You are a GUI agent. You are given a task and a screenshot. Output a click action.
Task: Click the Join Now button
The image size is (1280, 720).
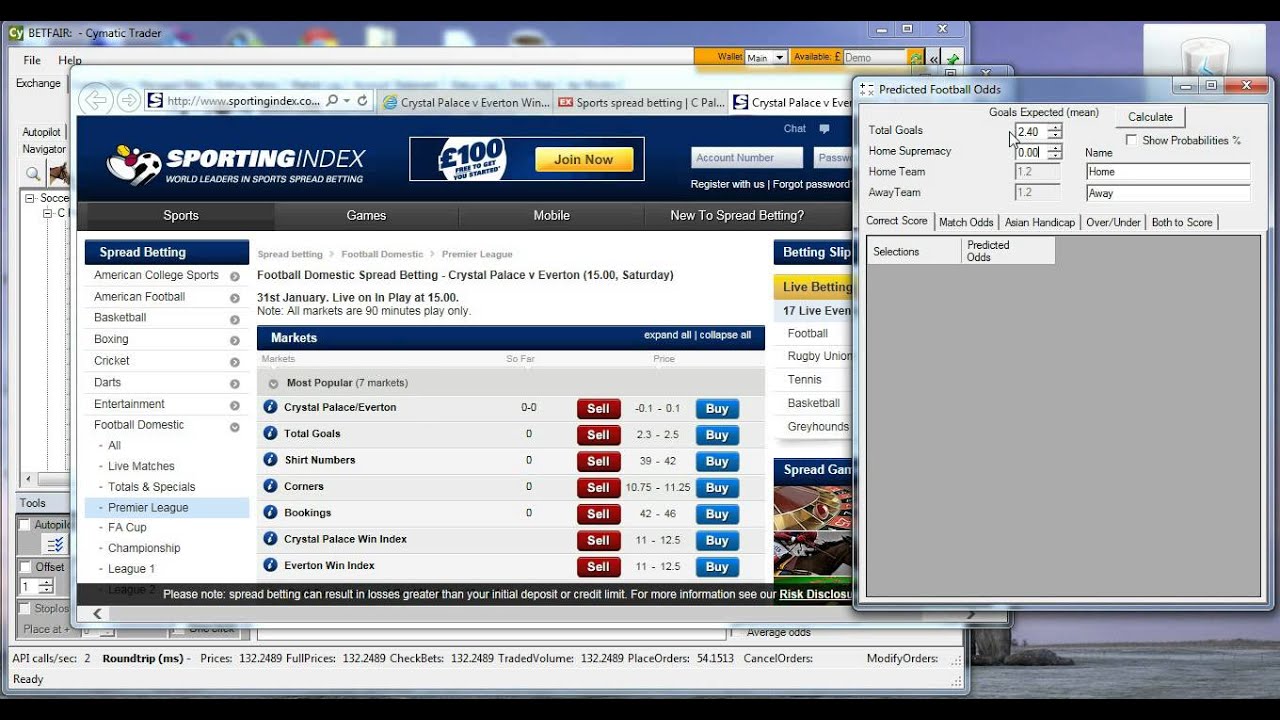[584, 159]
